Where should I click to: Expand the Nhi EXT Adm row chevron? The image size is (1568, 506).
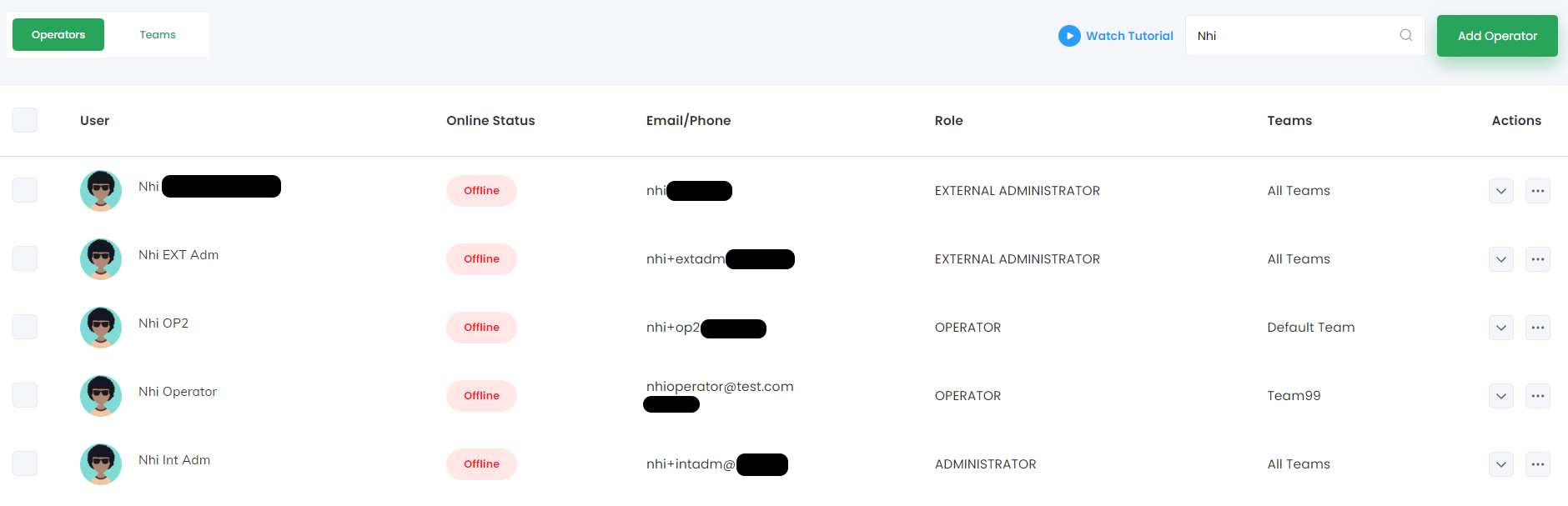1500,259
